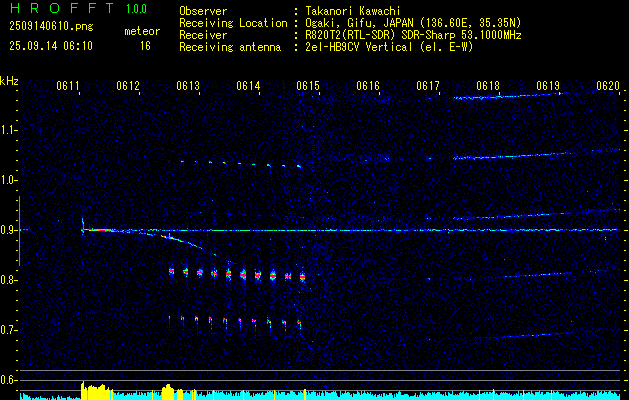
Task: Click the 0613 time marker
Action: pyautogui.click(x=188, y=86)
